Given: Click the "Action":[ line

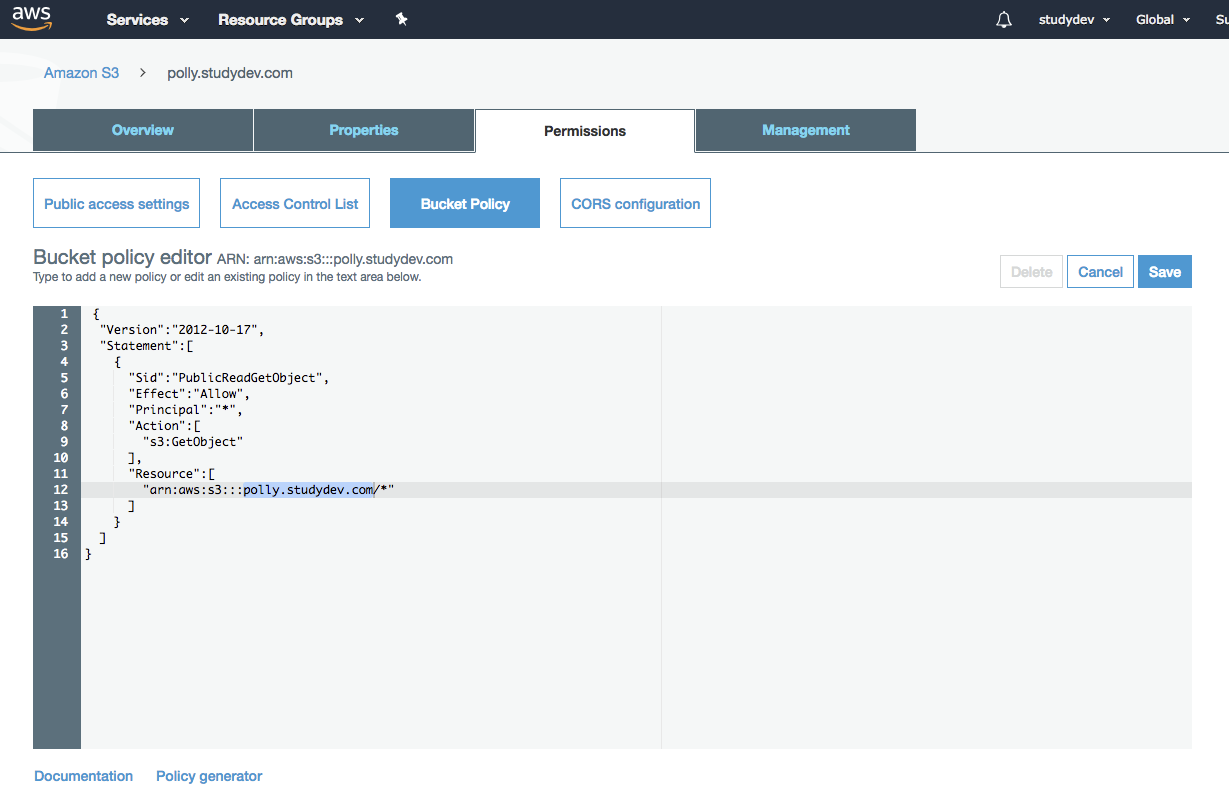Looking at the screenshot, I should 164,426.
